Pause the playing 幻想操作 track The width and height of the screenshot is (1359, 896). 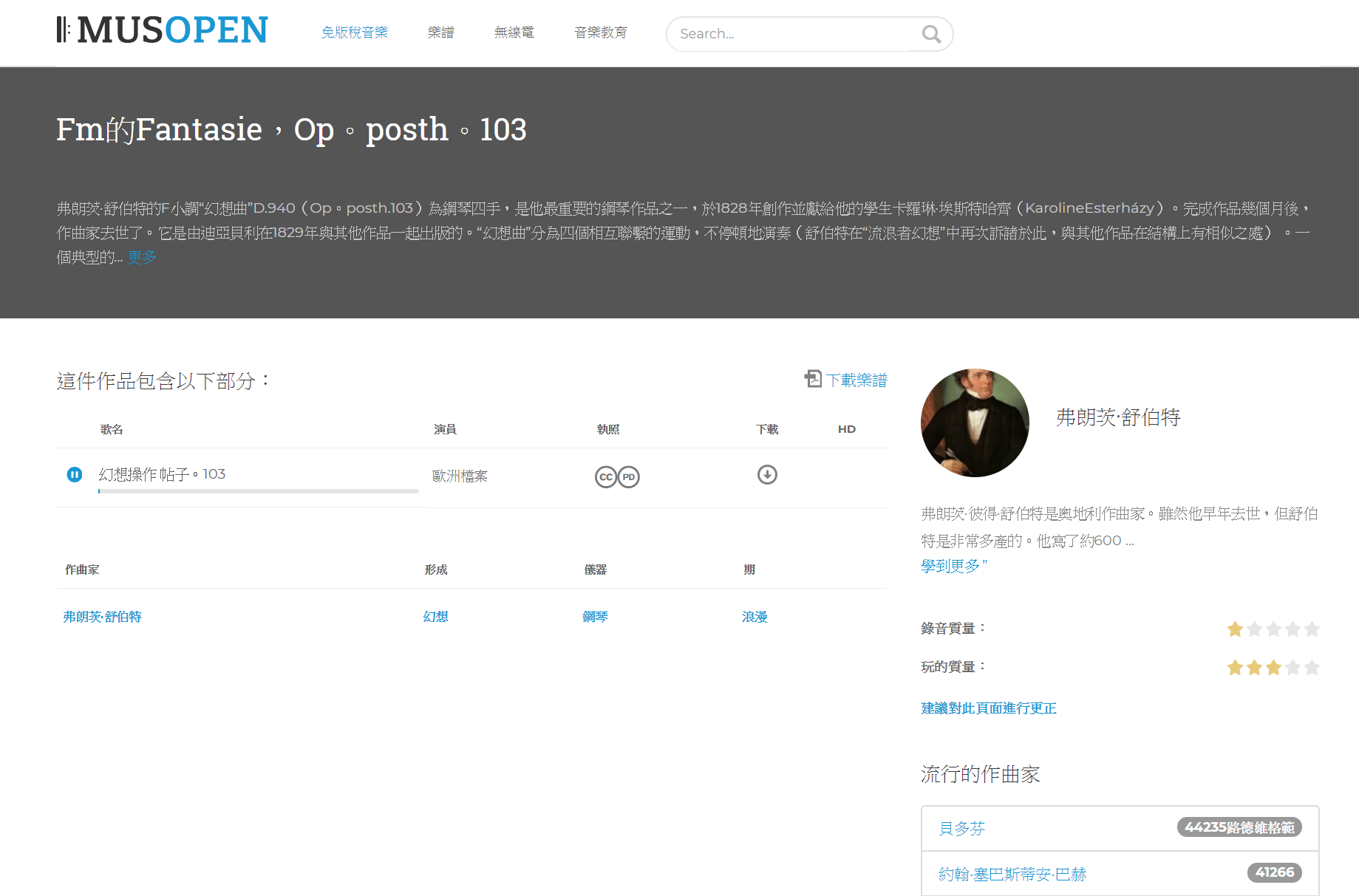75,474
